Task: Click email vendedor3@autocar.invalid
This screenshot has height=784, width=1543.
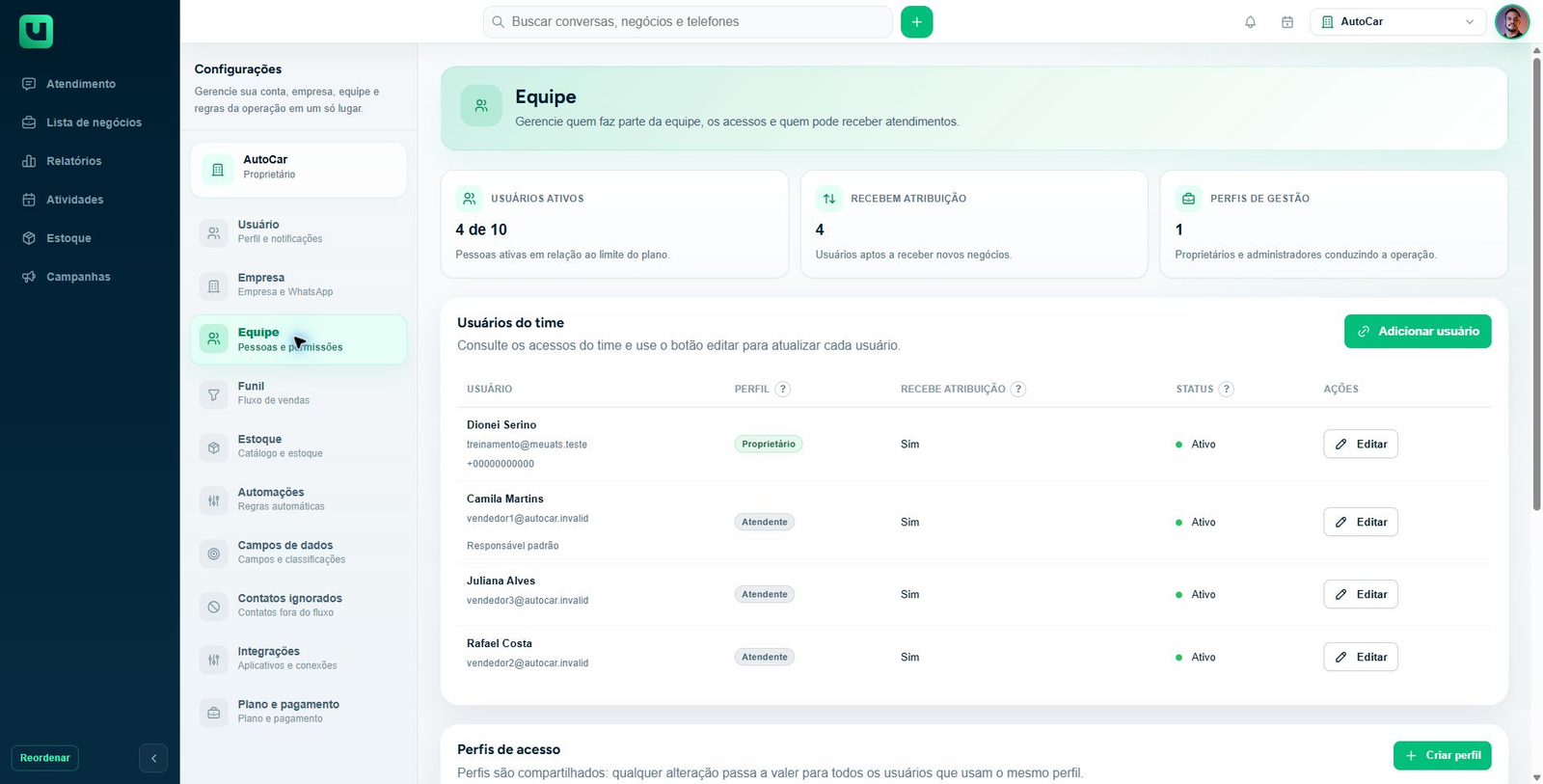Action: (528, 600)
